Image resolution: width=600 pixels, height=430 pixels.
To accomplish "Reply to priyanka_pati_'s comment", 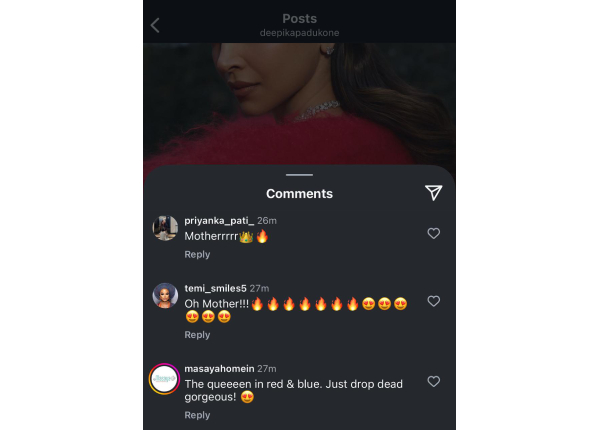I will [x=197, y=254].
